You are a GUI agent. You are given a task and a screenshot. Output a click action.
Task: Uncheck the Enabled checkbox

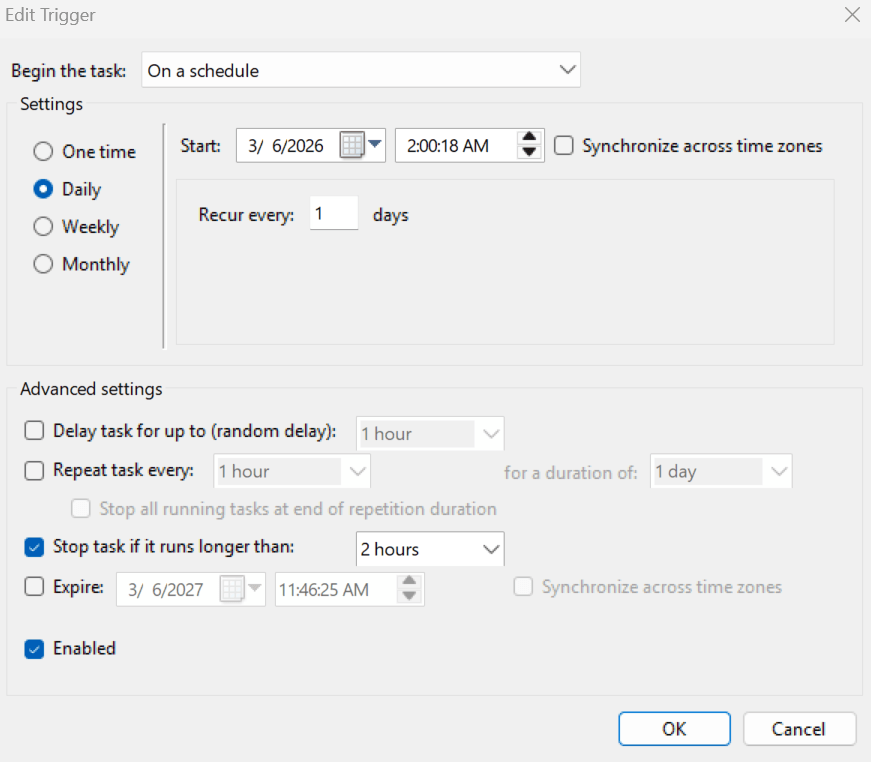[34, 649]
